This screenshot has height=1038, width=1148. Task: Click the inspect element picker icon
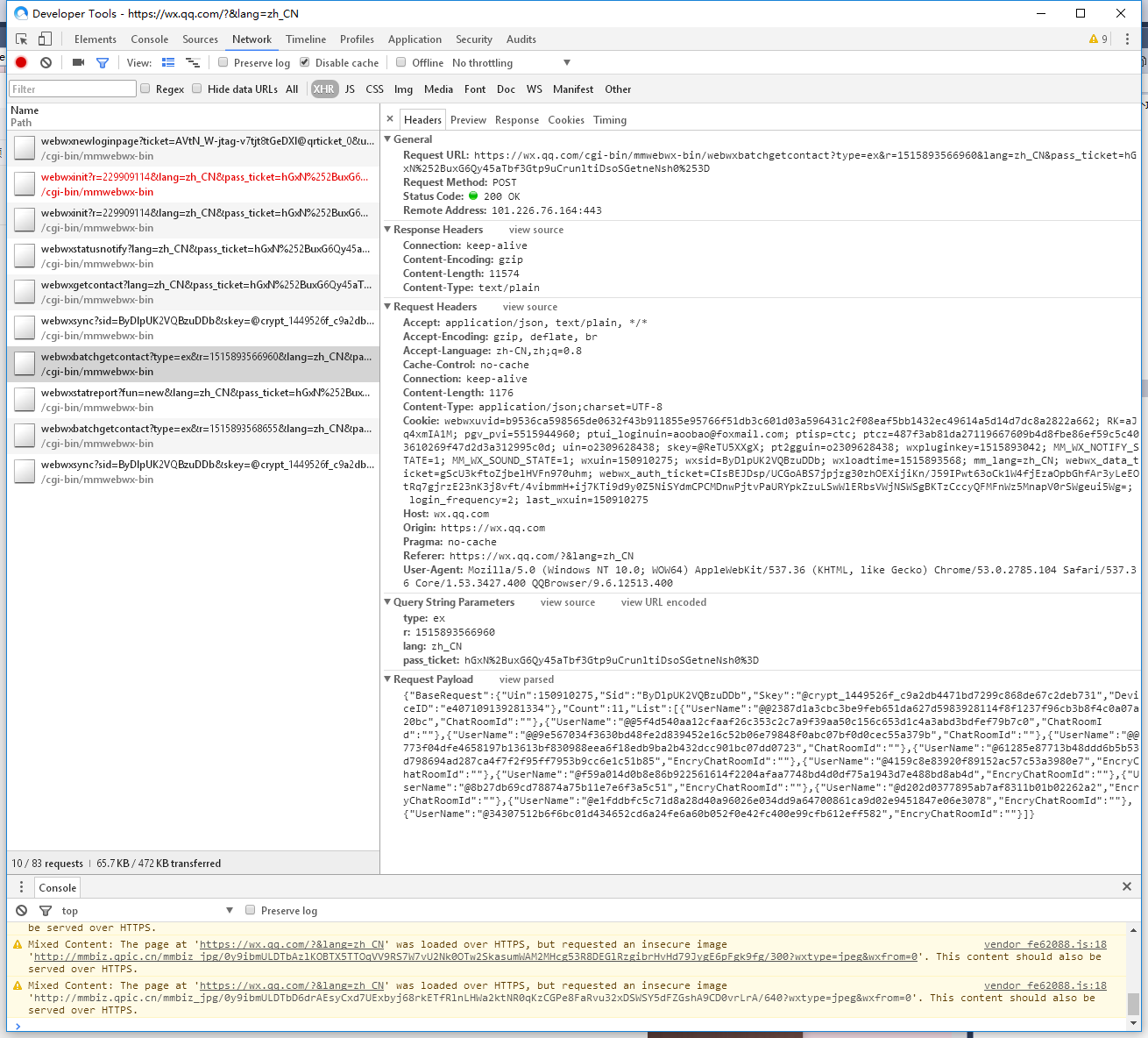point(22,39)
